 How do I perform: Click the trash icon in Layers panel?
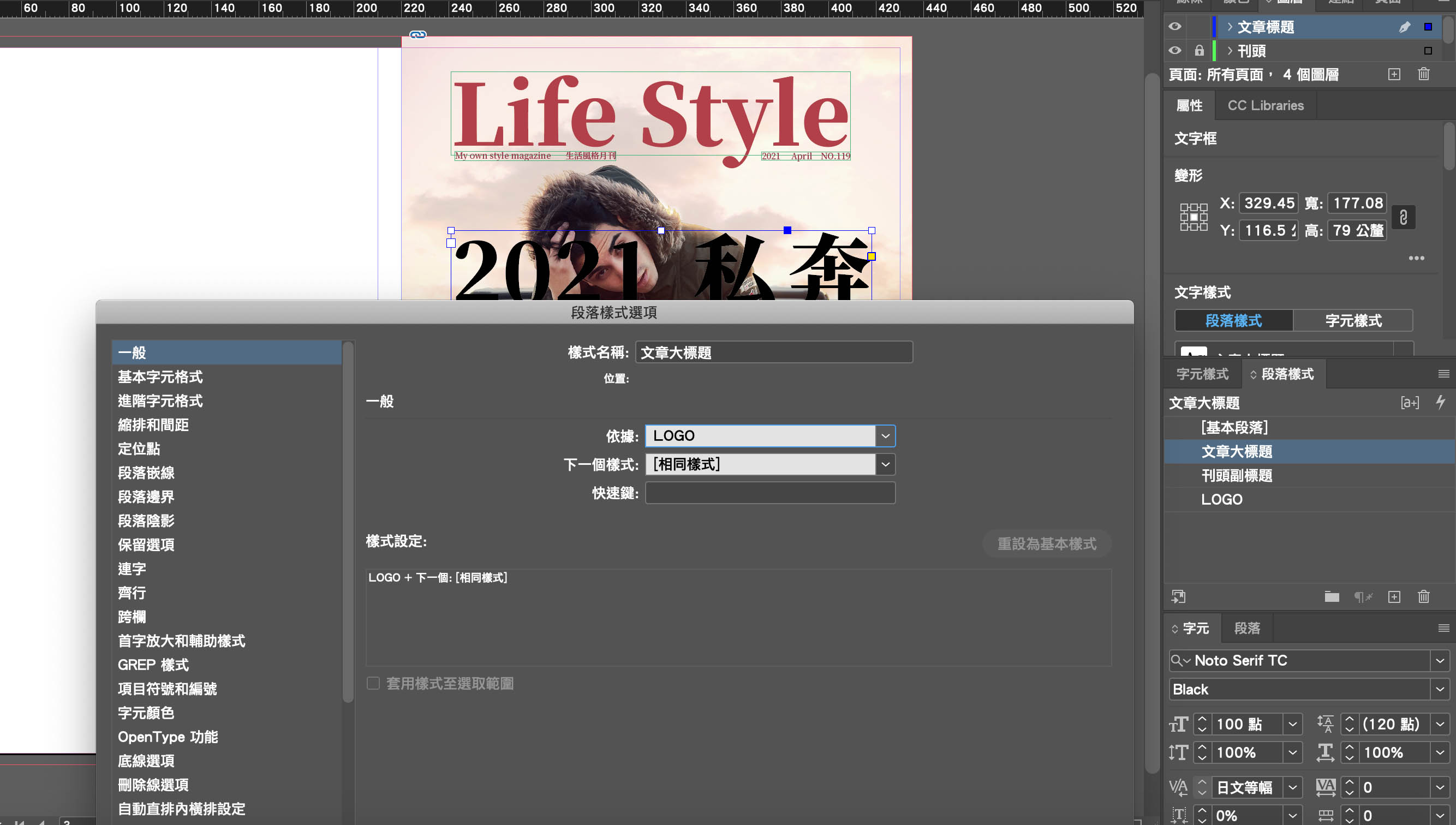point(1423,74)
